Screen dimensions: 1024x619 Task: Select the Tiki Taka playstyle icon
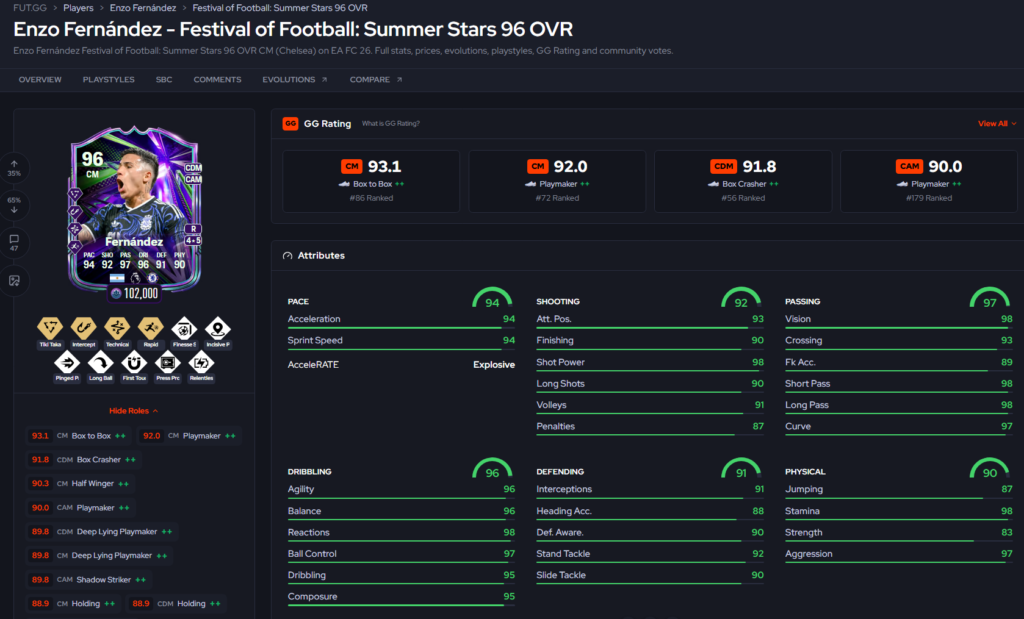pyautogui.click(x=50, y=332)
